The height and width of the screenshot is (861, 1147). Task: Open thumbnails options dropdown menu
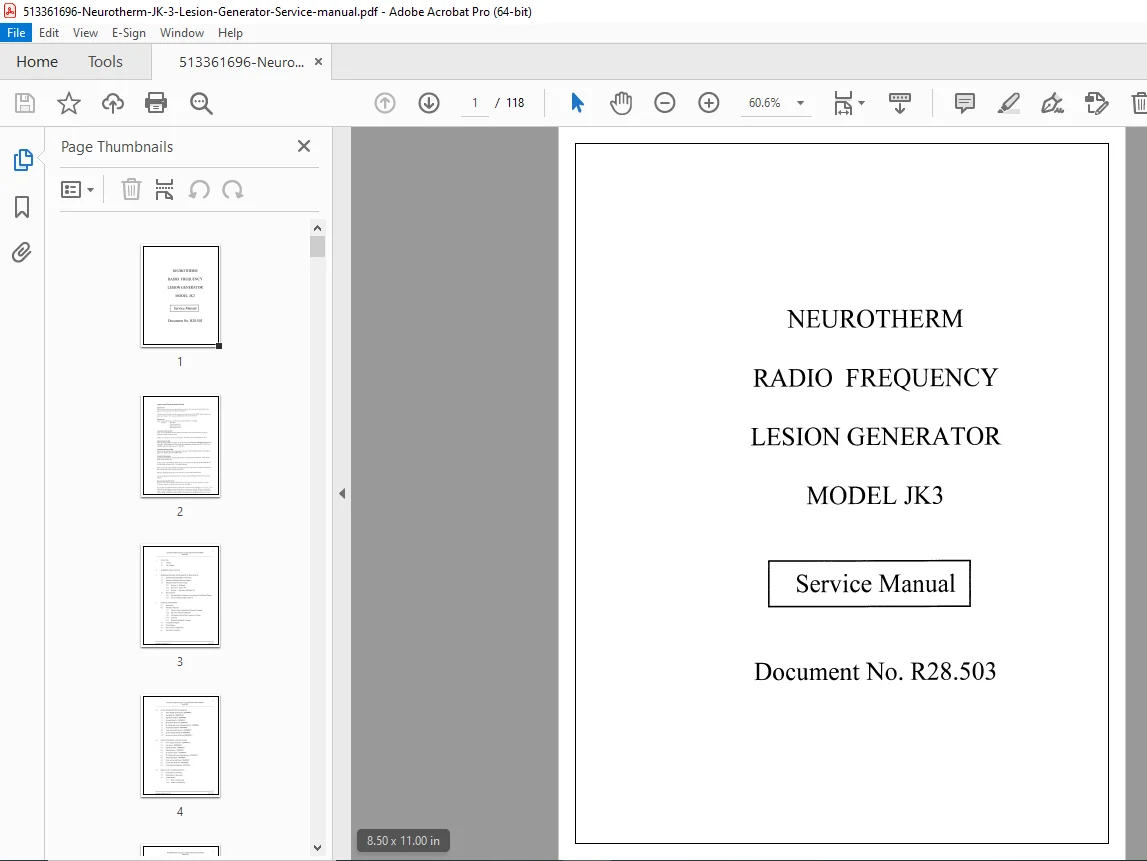[x=77, y=190]
